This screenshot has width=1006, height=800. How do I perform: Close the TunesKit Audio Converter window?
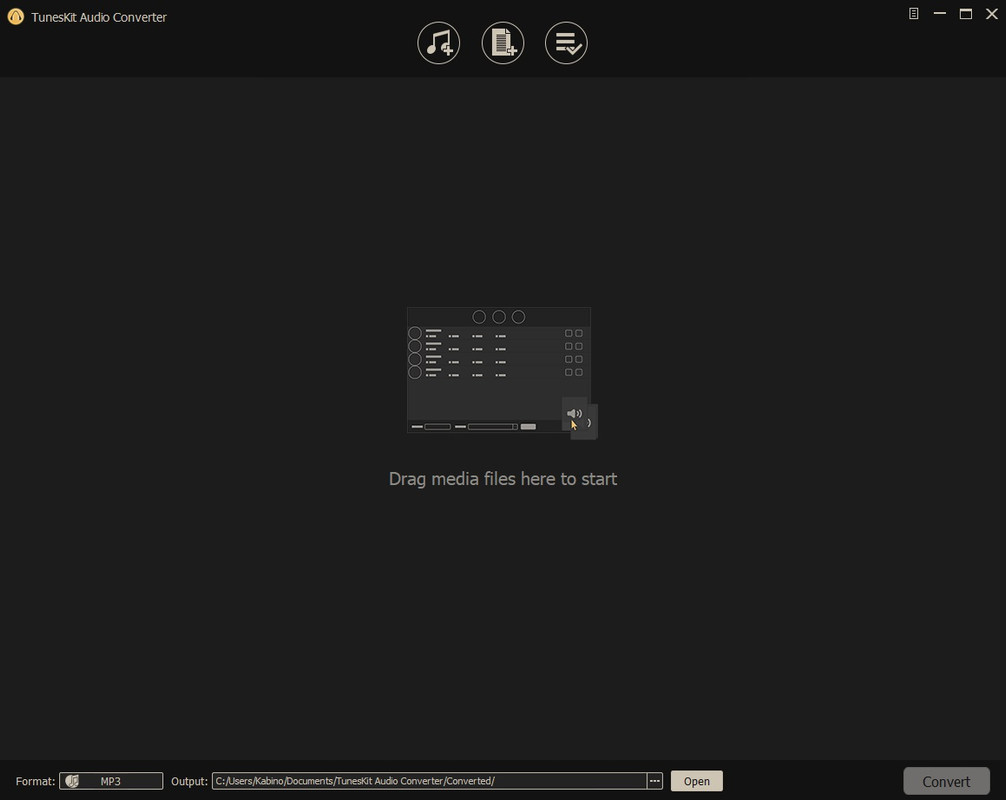tap(992, 13)
